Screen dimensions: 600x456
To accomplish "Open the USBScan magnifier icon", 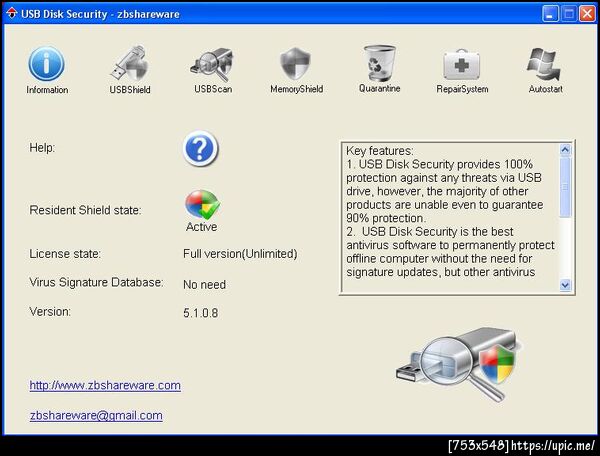I will [212, 64].
